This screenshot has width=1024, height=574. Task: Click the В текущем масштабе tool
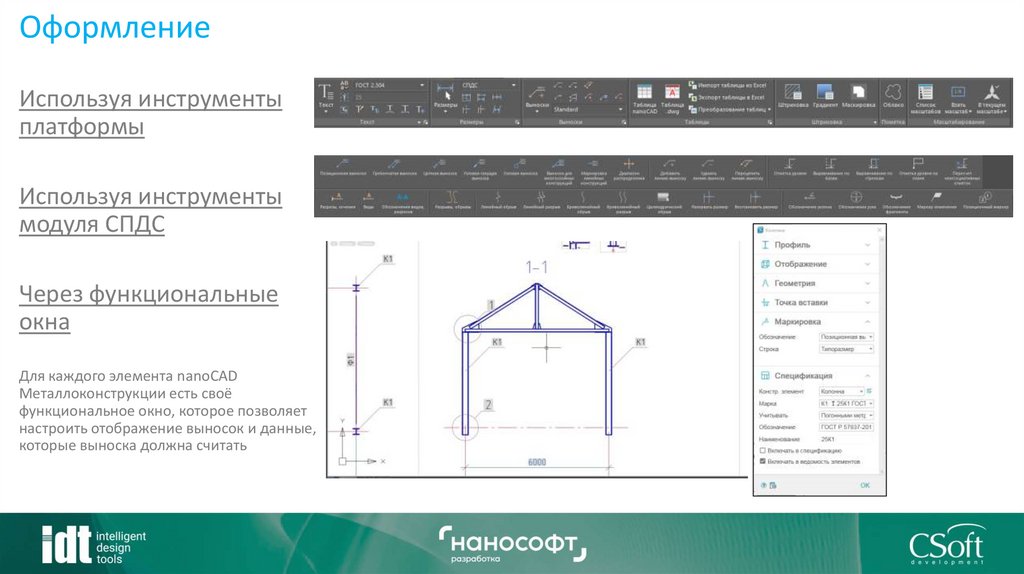[992, 98]
